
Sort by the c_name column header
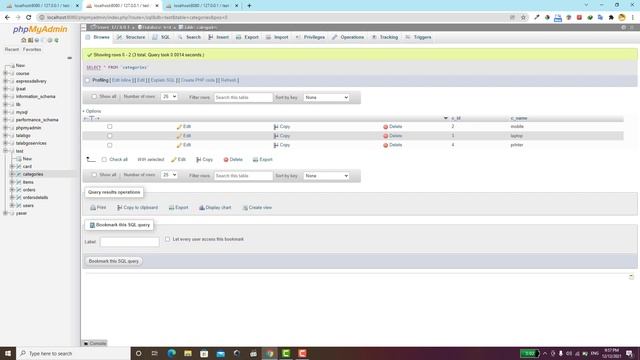pyautogui.click(x=519, y=118)
